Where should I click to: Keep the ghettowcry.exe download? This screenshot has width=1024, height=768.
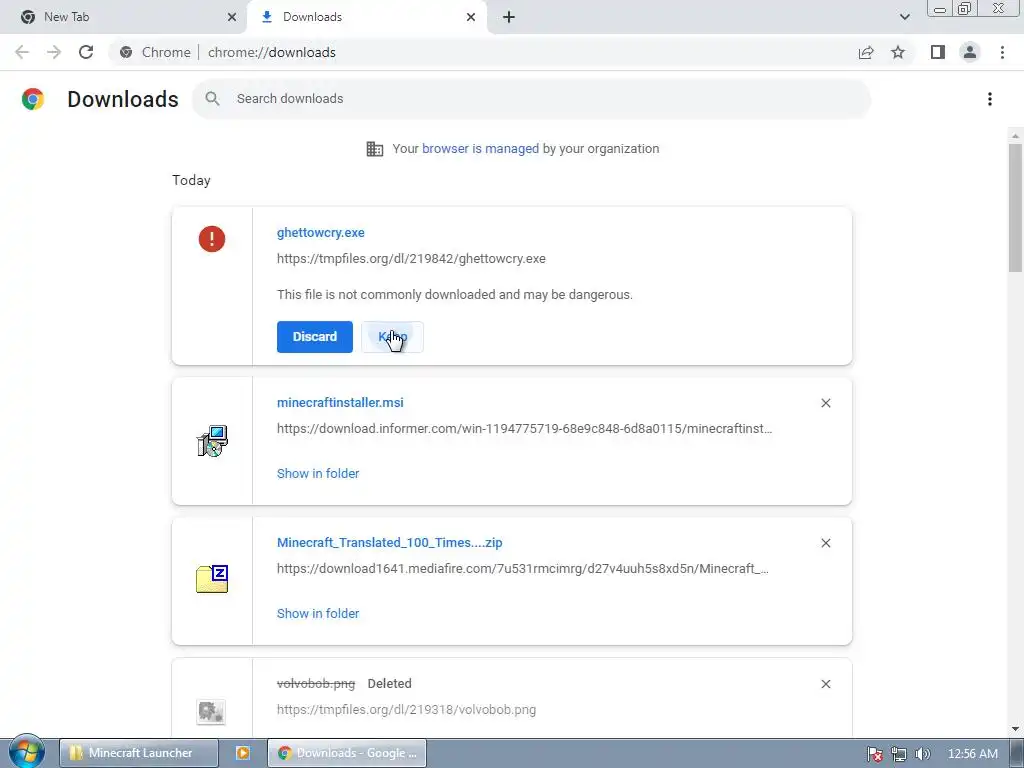click(392, 337)
